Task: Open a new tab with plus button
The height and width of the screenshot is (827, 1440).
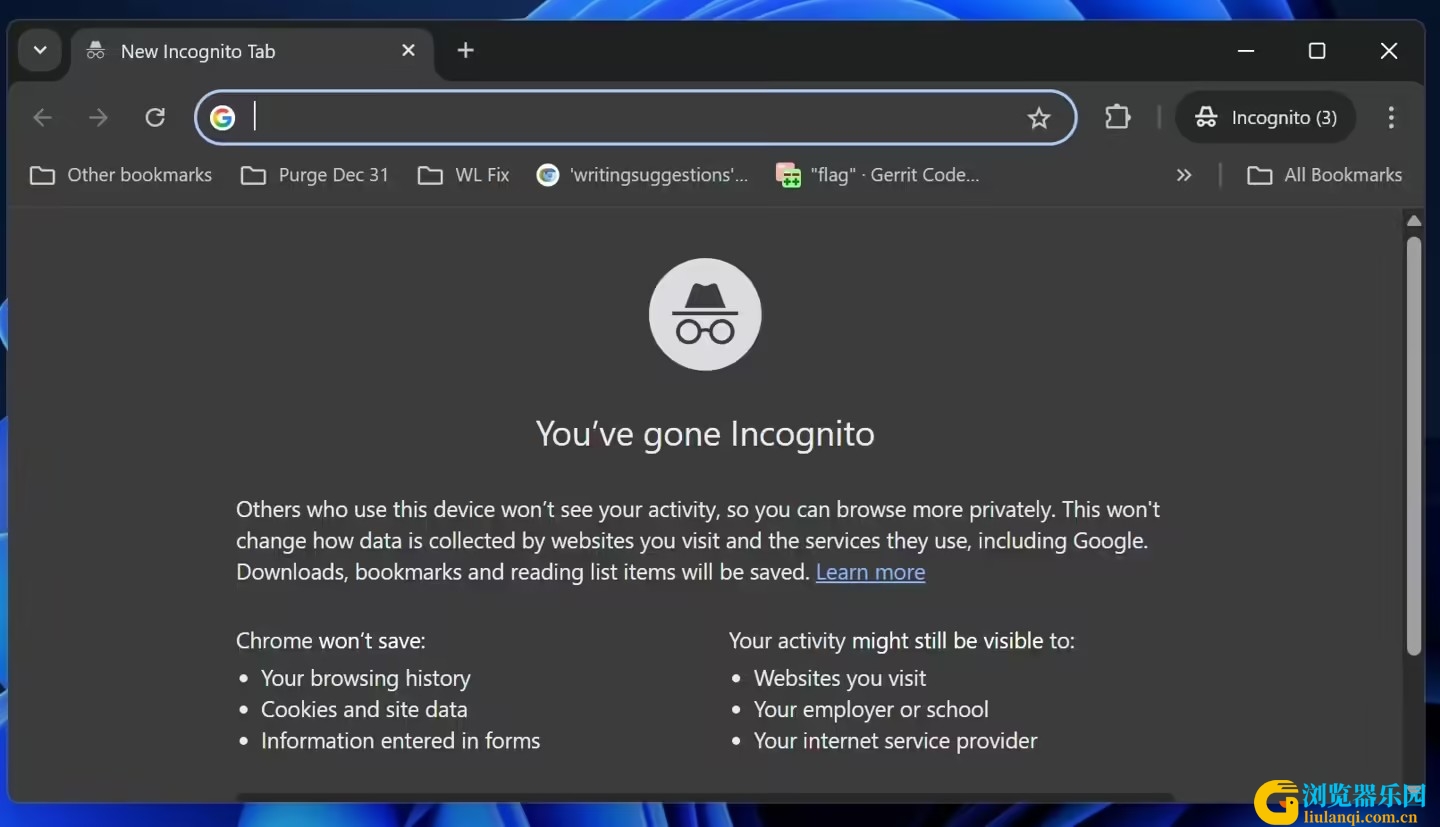Action: pyautogui.click(x=466, y=50)
